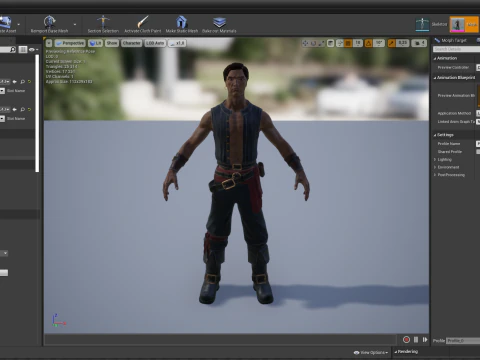Pause the preview playback
The height and width of the screenshot is (360, 480).
click(416, 340)
